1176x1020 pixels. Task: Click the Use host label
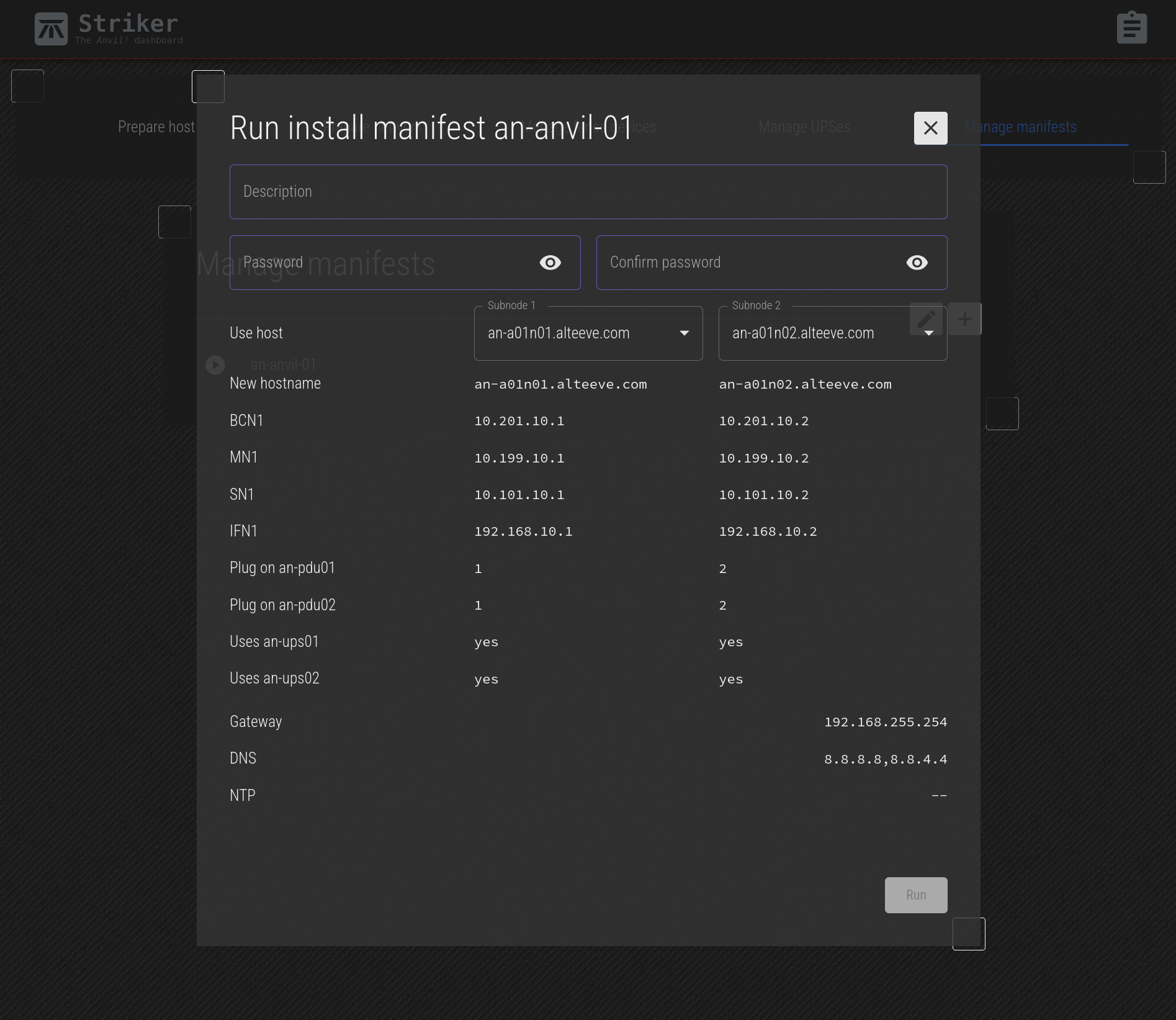click(256, 333)
